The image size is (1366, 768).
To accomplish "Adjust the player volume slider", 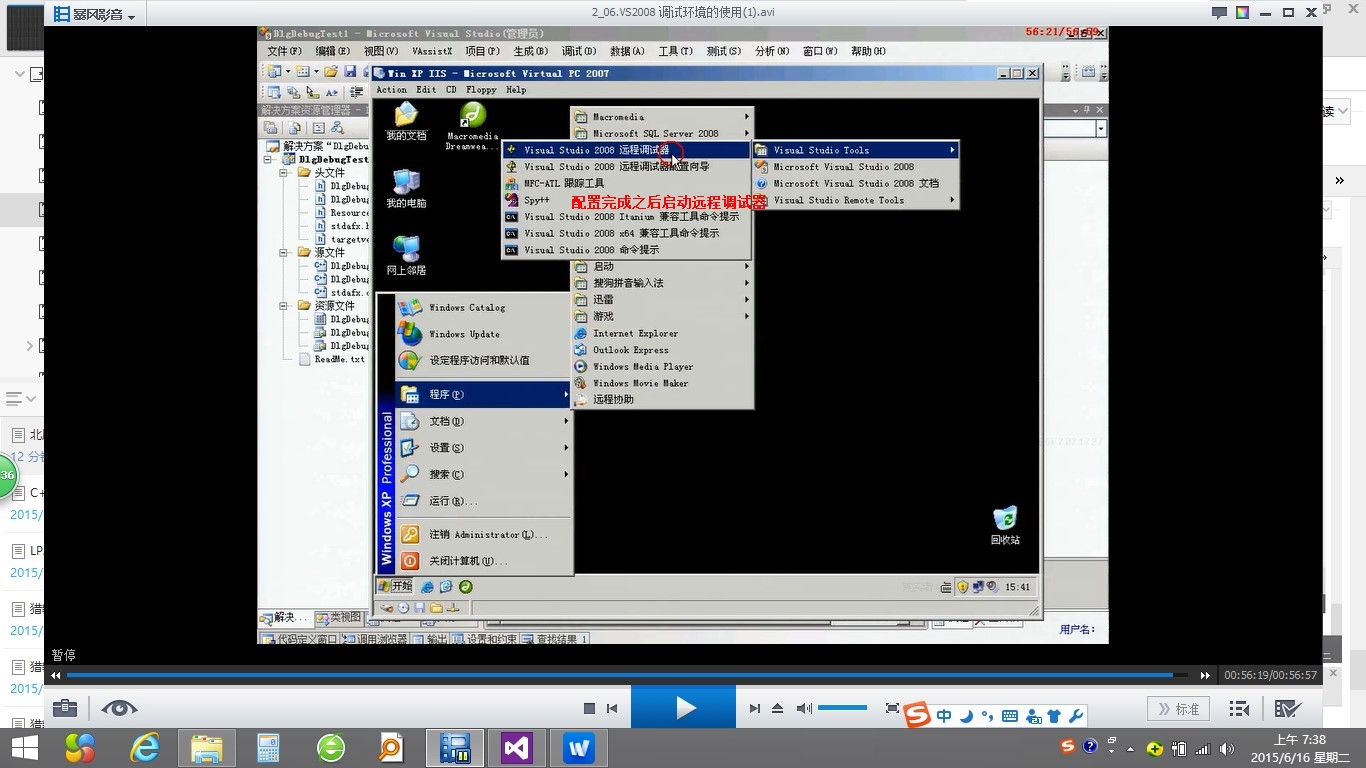I will (842, 708).
